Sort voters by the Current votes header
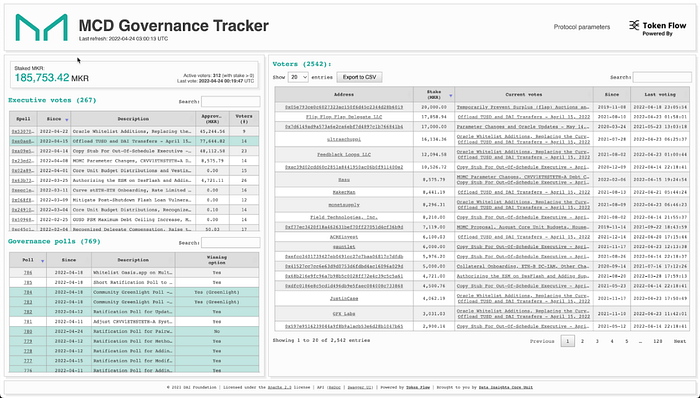Screen dimensions: 700x398 (524, 95)
